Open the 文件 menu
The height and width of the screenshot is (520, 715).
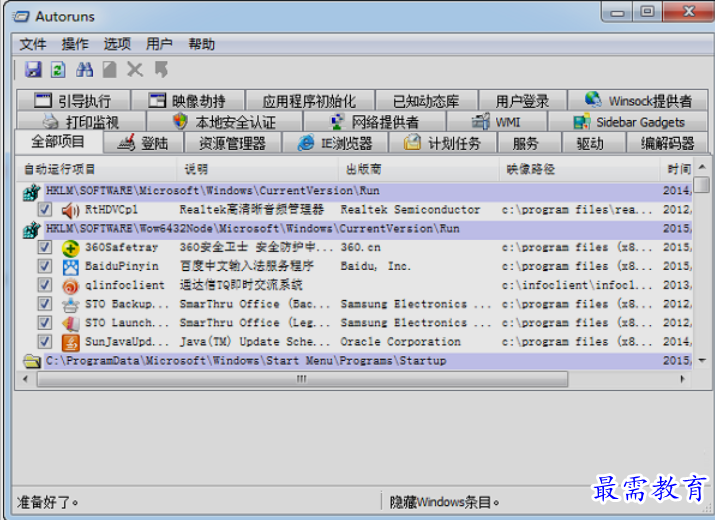click(x=33, y=44)
